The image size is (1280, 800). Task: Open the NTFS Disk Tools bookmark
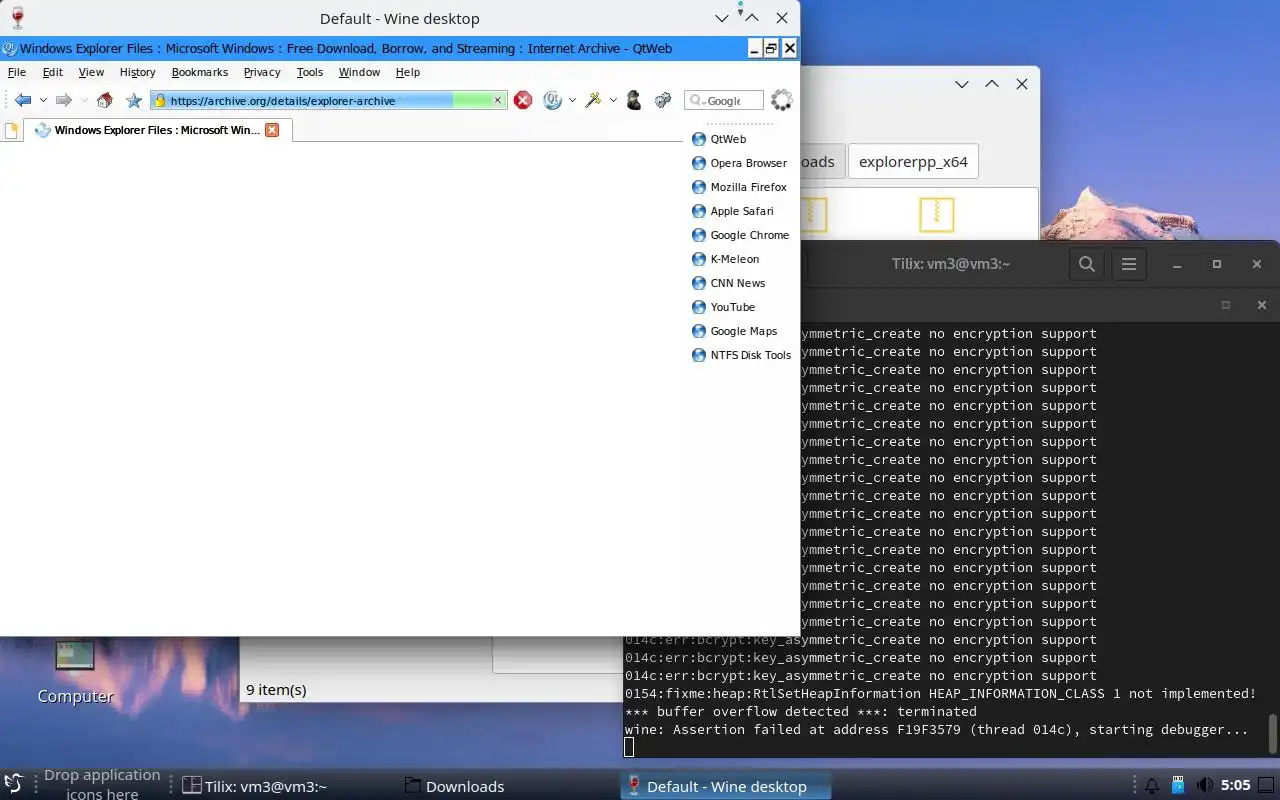pos(741,355)
